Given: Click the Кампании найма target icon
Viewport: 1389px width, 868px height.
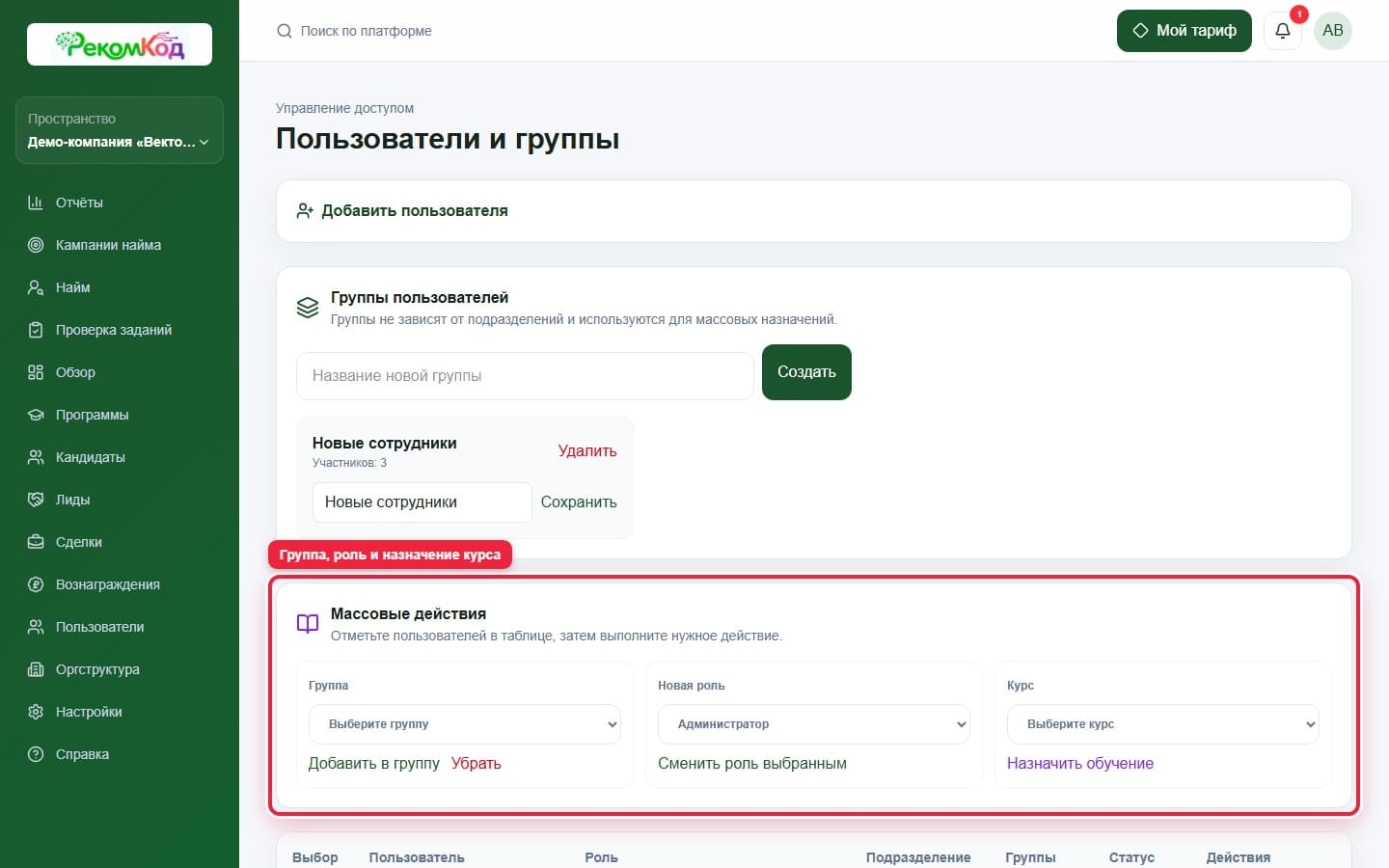Looking at the screenshot, I should pyautogui.click(x=36, y=245).
